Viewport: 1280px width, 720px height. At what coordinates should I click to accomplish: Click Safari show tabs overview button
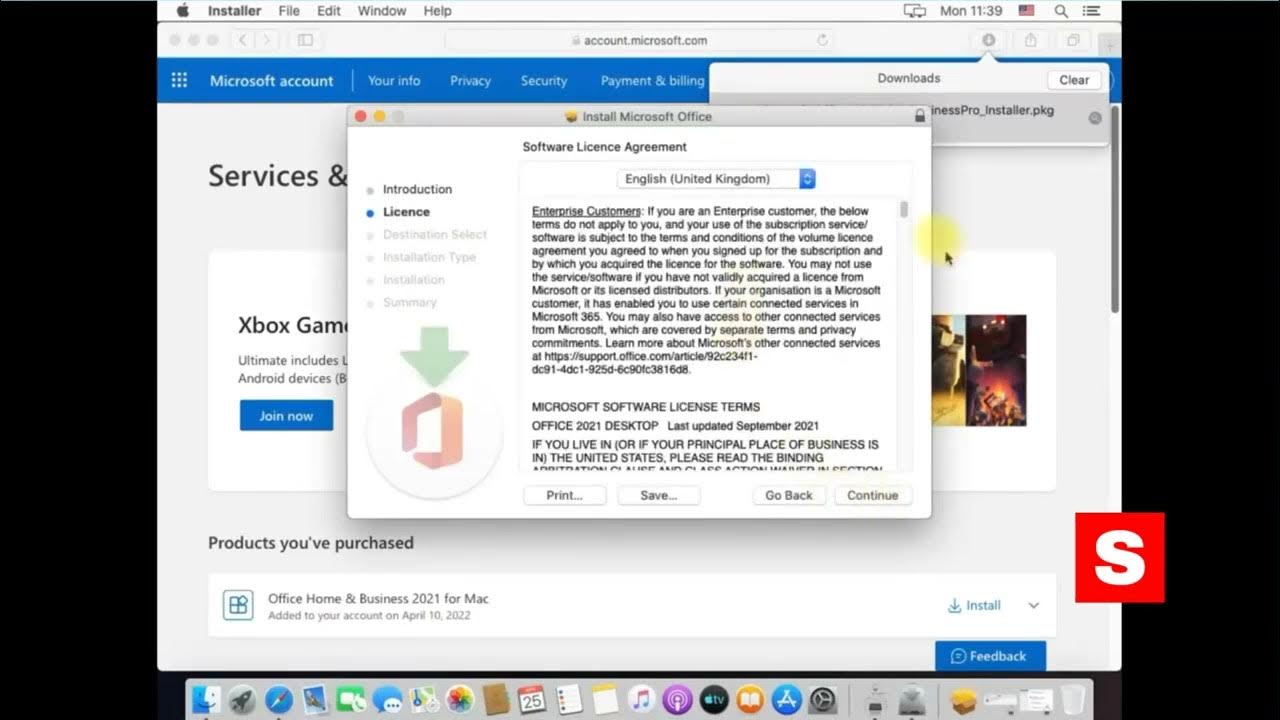click(1073, 40)
